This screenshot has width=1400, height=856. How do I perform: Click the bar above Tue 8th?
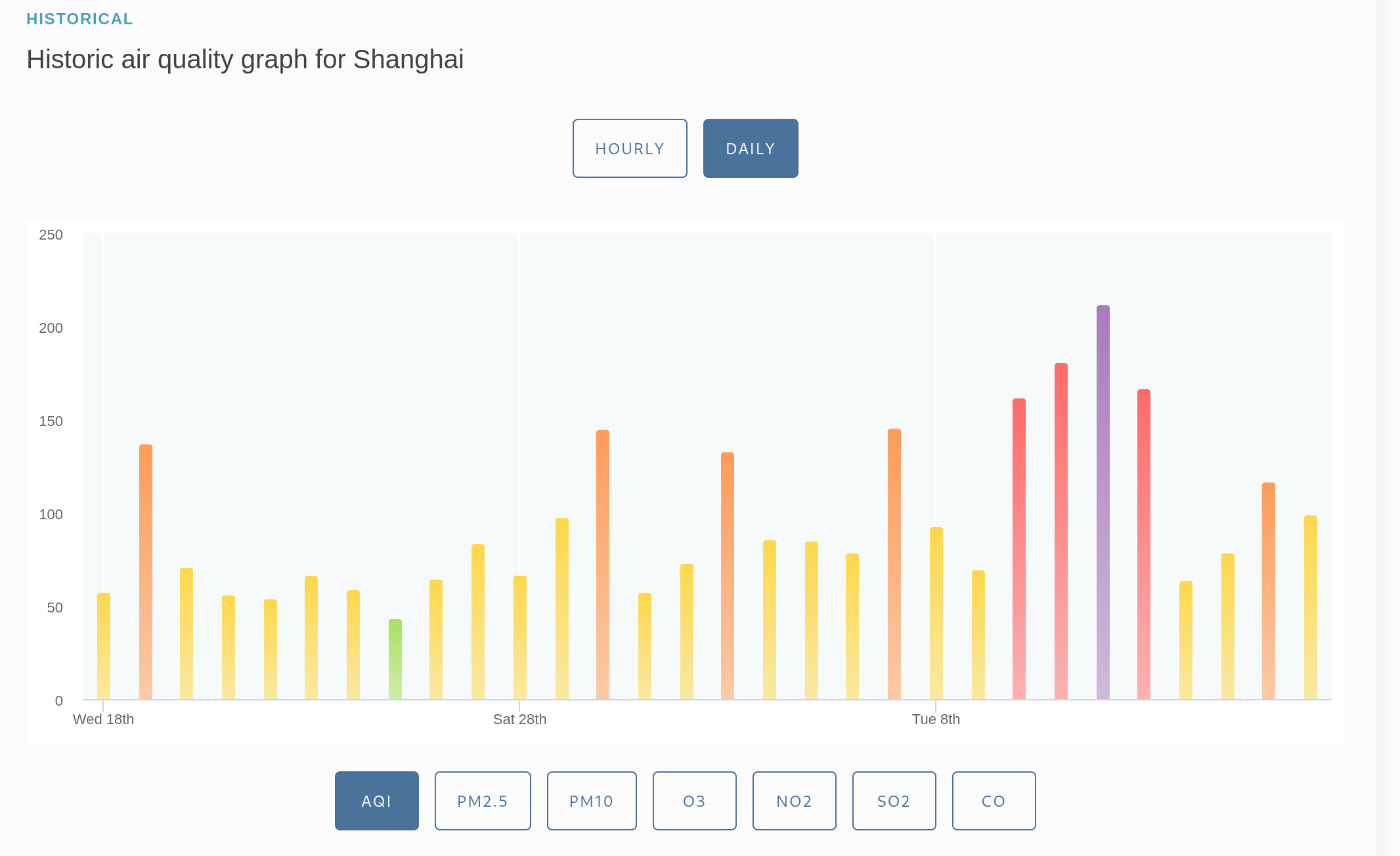[936, 613]
